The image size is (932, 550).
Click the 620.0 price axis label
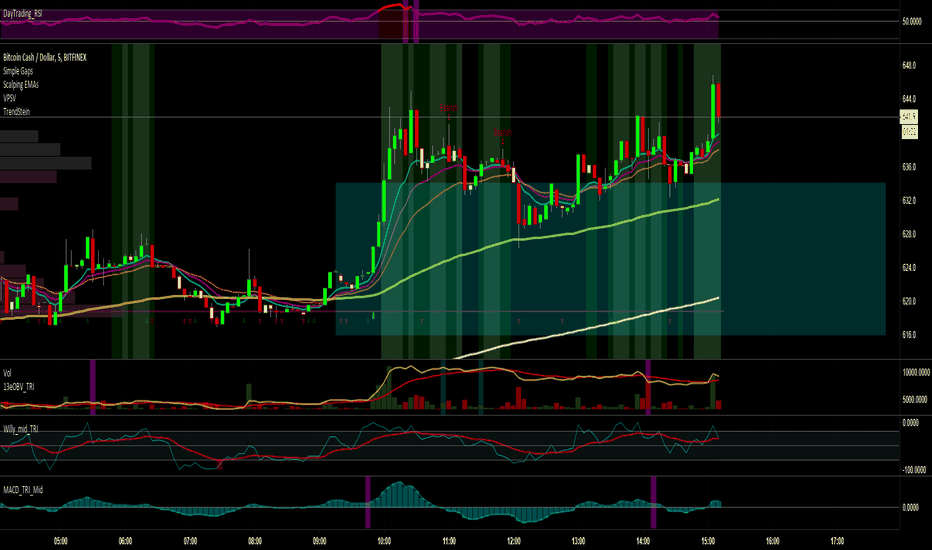pos(909,301)
